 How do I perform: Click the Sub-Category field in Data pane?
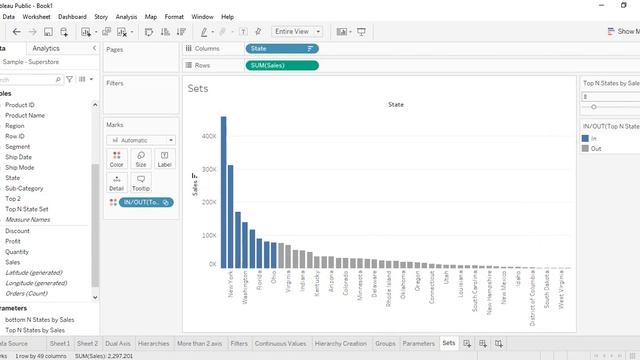[24, 188]
